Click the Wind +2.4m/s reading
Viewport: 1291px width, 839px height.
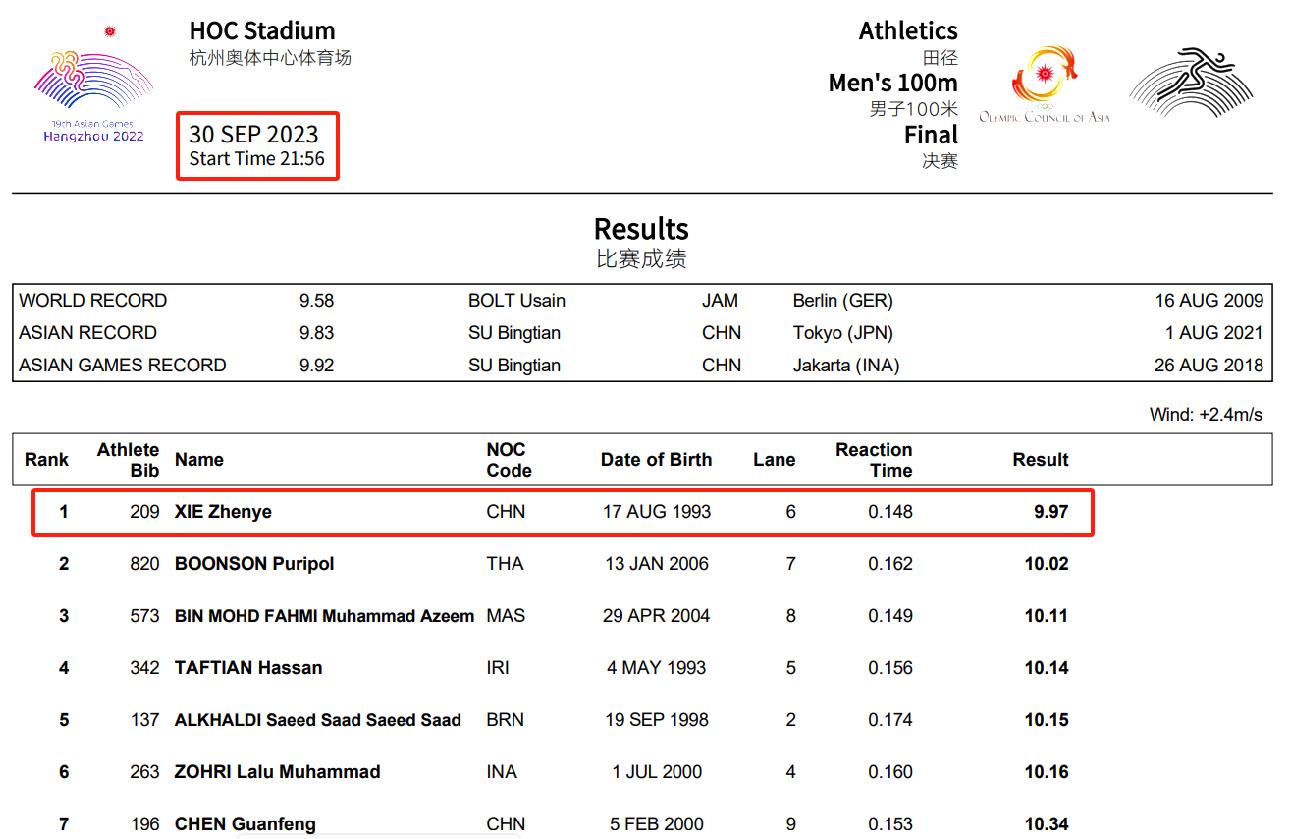(1206, 415)
